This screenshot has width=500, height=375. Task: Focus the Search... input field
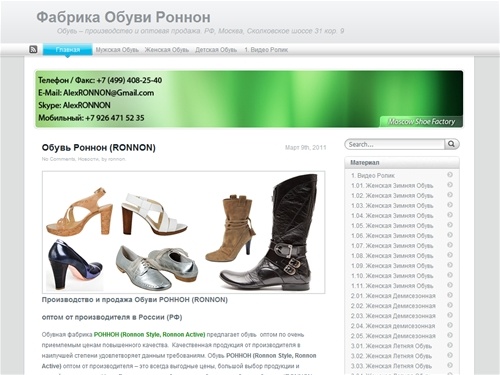(395, 144)
